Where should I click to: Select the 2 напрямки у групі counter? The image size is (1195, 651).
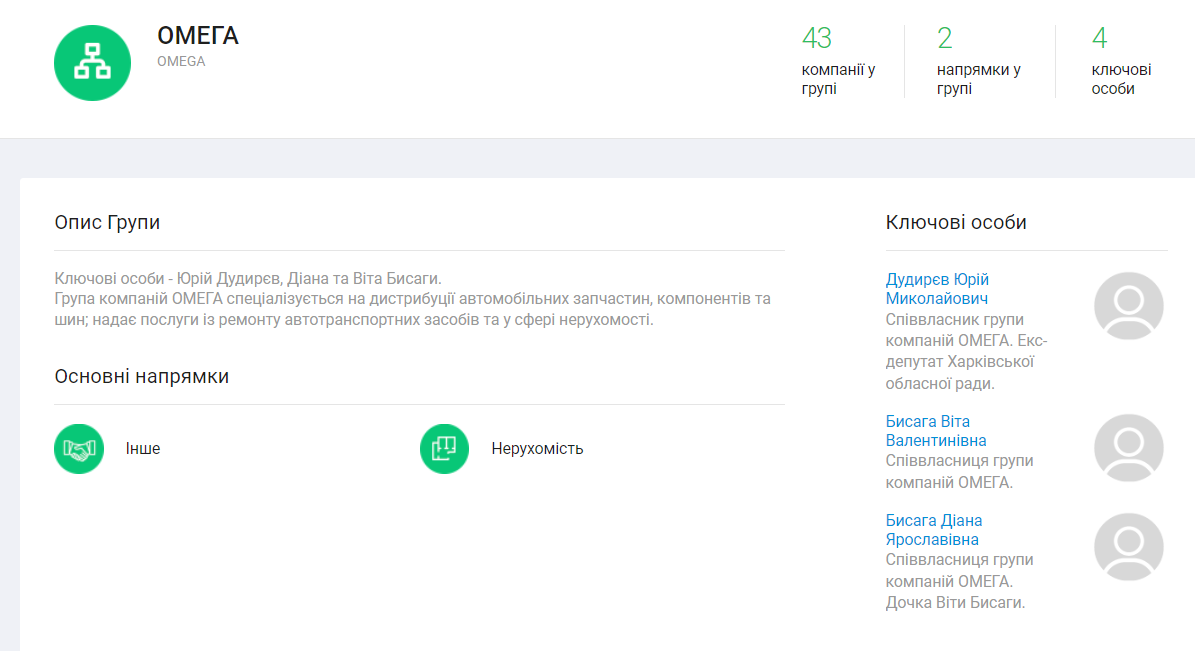978,62
